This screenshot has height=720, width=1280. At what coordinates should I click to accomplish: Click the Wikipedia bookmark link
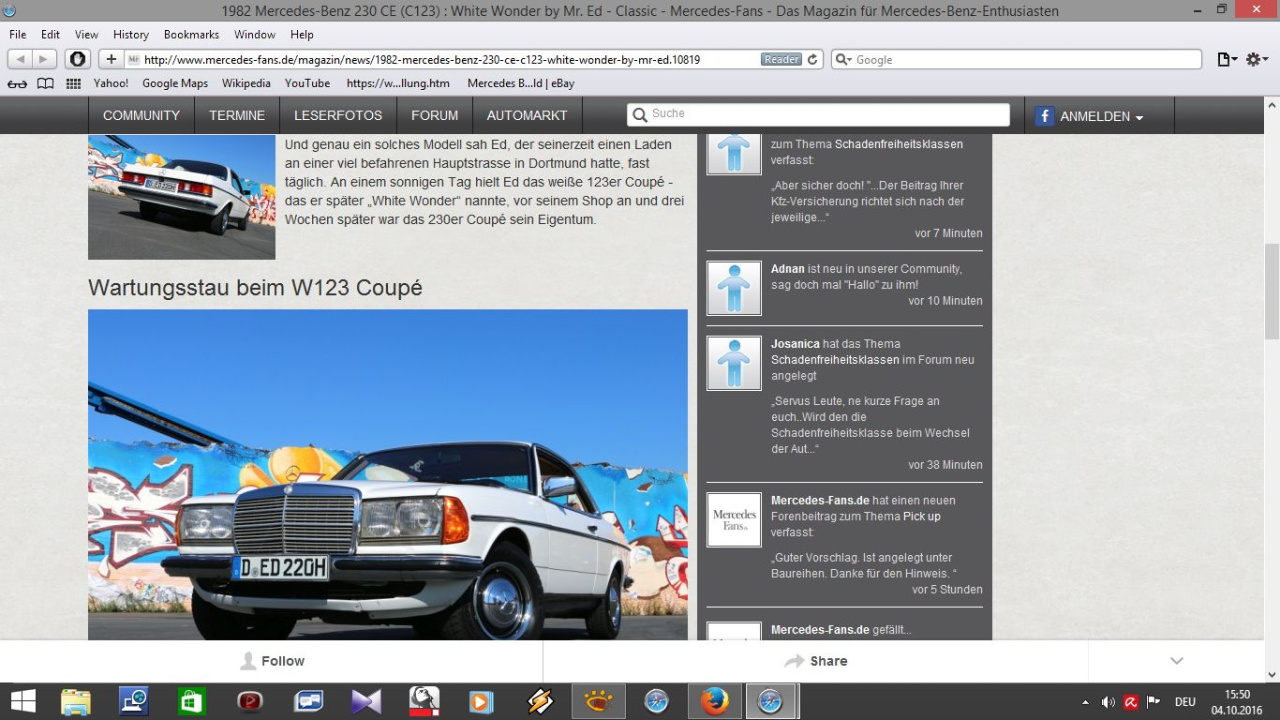pyautogui.click(x=246, y=84)
